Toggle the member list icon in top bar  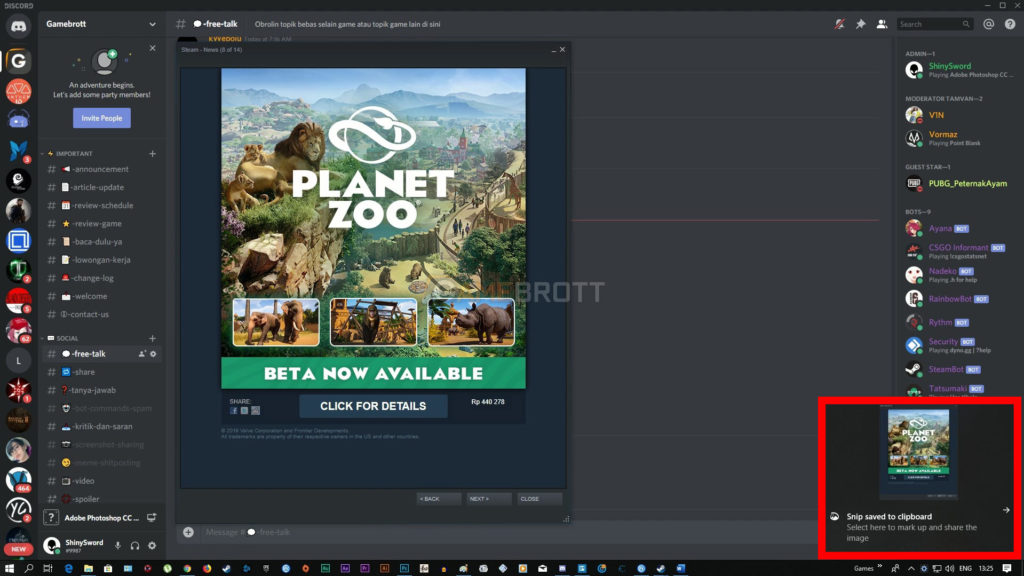coord(881,23)
